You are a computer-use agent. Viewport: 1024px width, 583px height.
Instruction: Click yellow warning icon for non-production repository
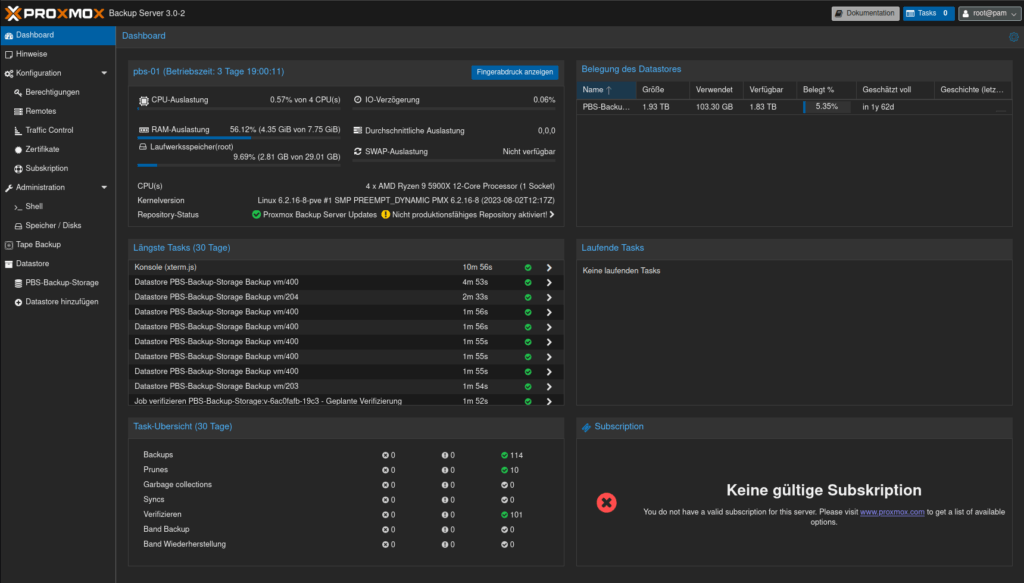click(385, 214)
